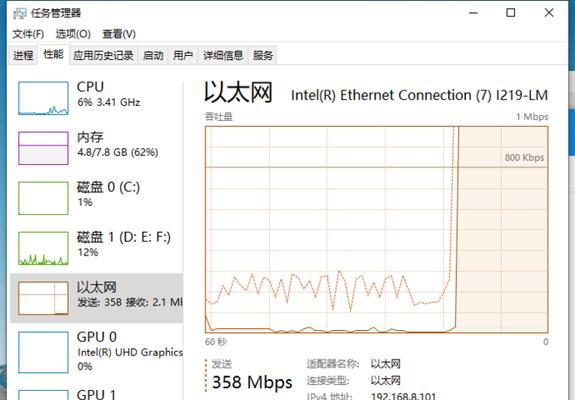Switch to the 进程 tab
Screen dimensions: 575x400
click(x=23, y=56)
